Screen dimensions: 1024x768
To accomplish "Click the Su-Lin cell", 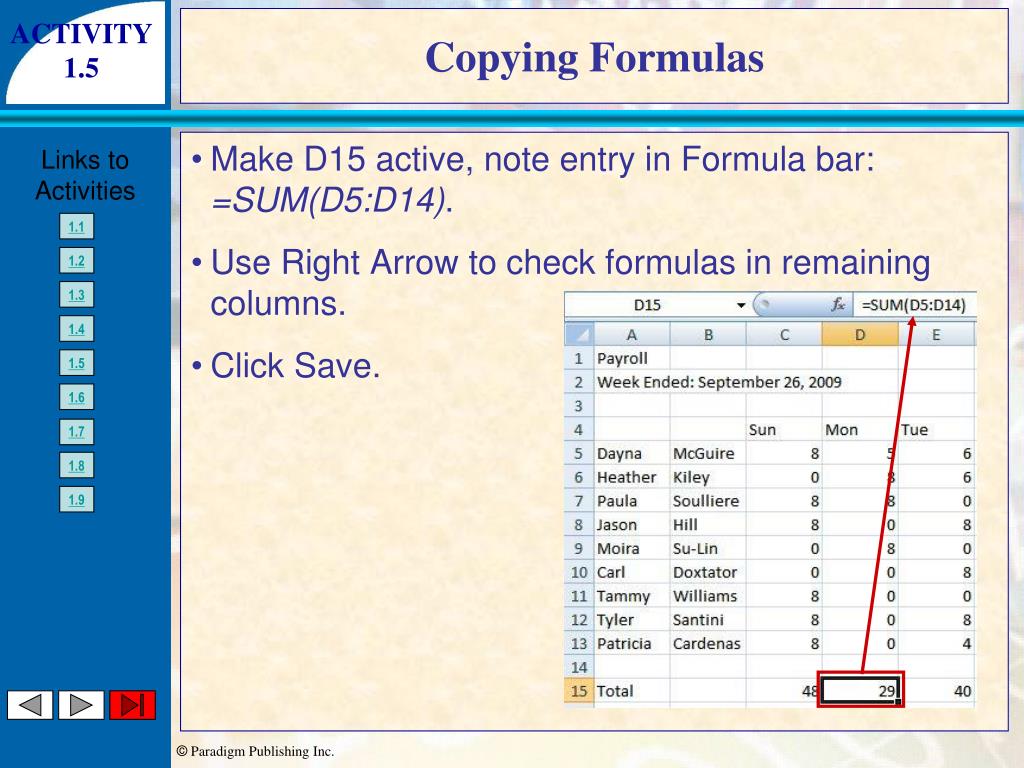I will tap(708, 549).
